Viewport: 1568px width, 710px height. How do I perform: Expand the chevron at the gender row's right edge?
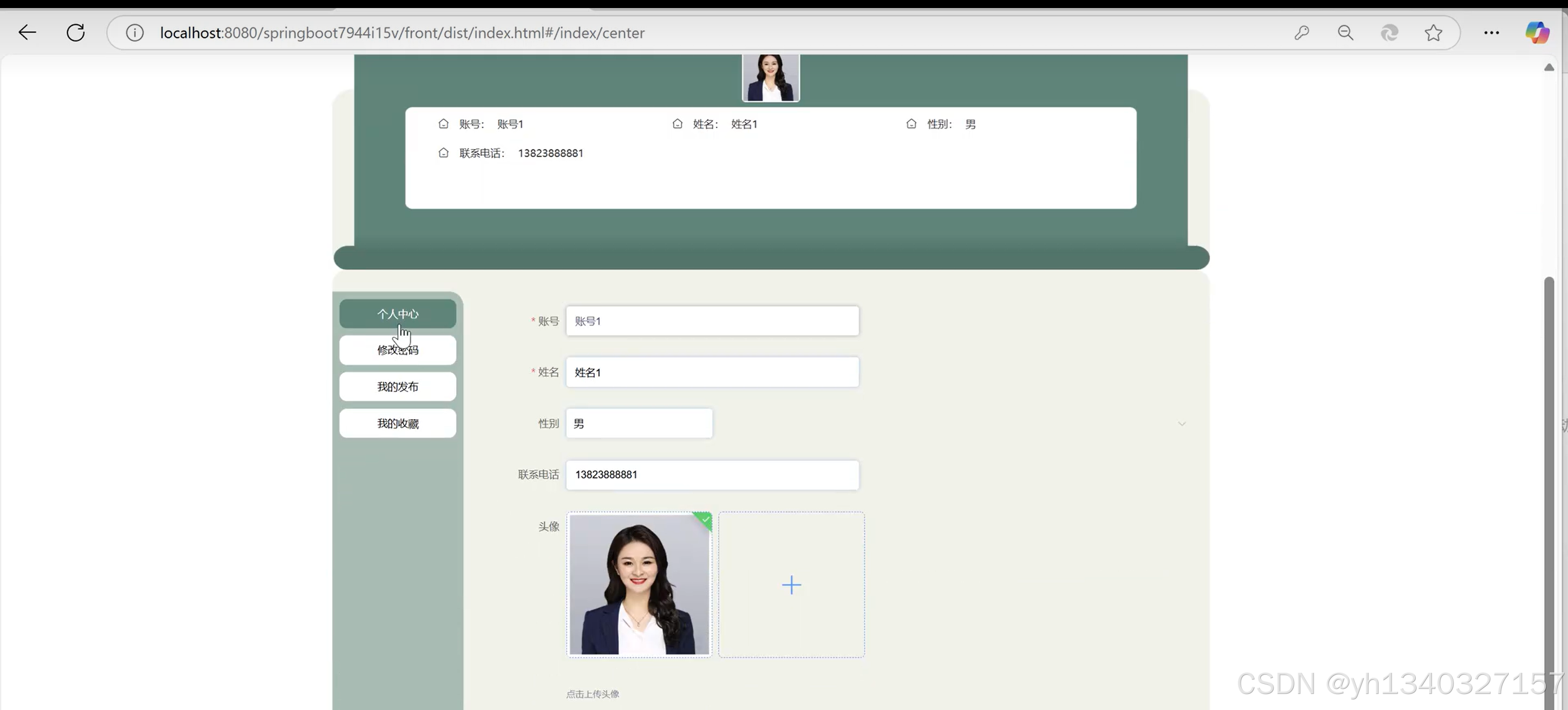(1181, 423)
